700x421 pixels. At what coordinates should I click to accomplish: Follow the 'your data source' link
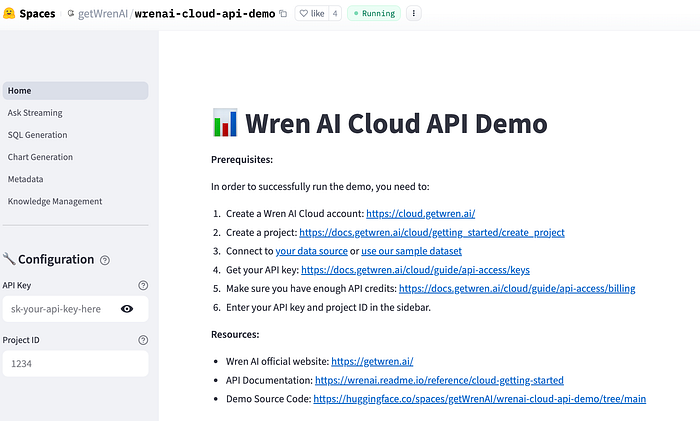pyautogui.click(x=311, y=251)
